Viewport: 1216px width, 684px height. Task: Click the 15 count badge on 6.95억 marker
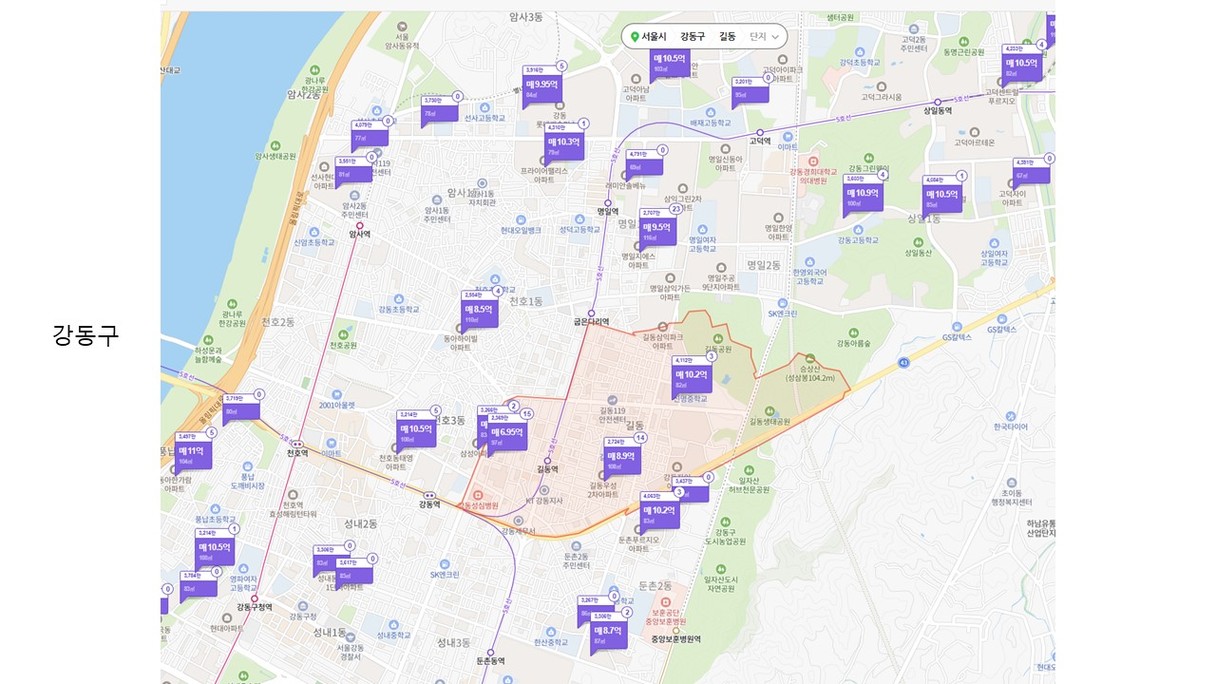point(527,413)
